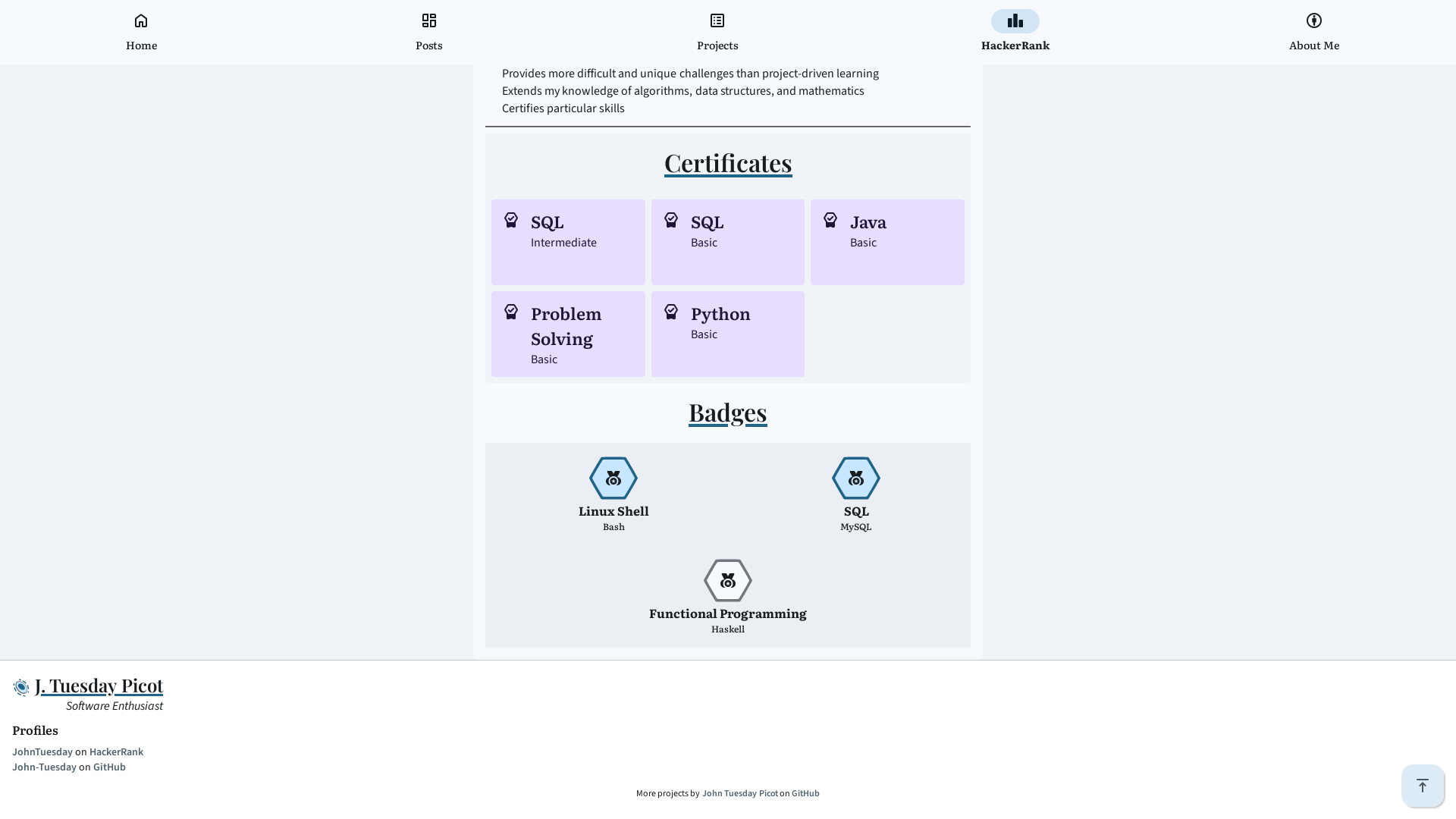
Task: Click the About Me navigation icon
Action: pyautogui.click(x=1314, y=20)
